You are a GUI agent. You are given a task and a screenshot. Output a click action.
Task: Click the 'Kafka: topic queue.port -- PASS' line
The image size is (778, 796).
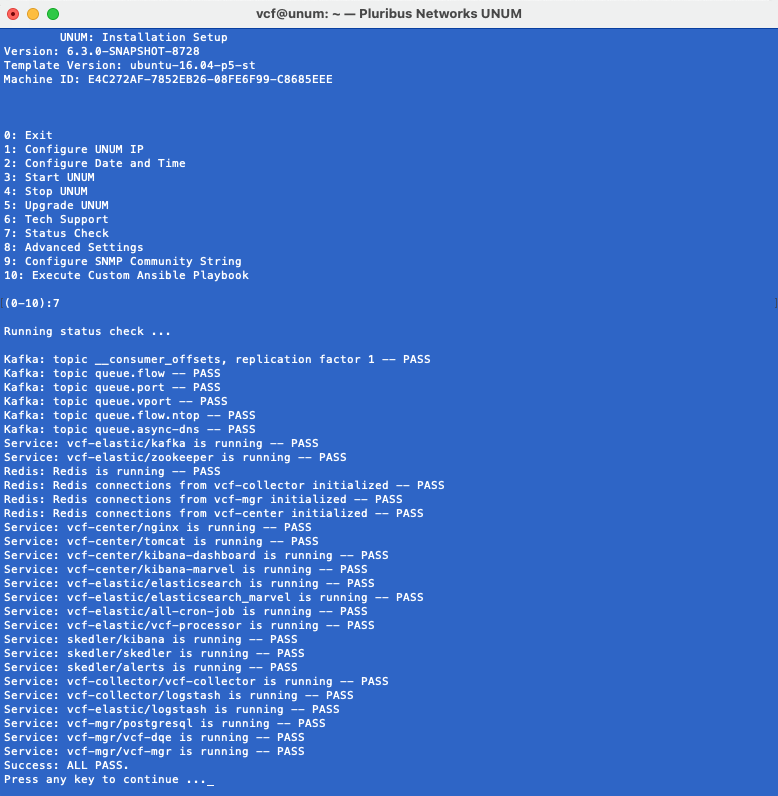(x=112, y=387)
